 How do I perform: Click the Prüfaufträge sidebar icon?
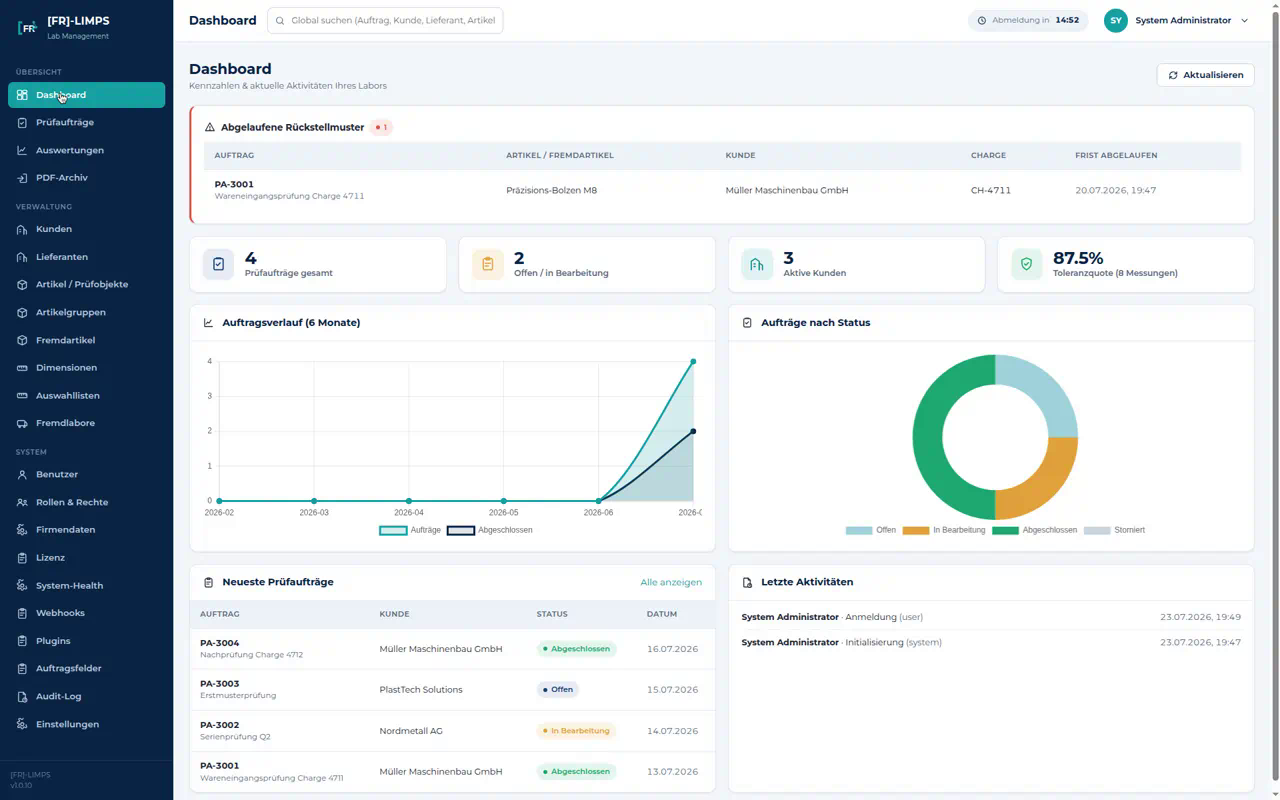pos(22,123)
